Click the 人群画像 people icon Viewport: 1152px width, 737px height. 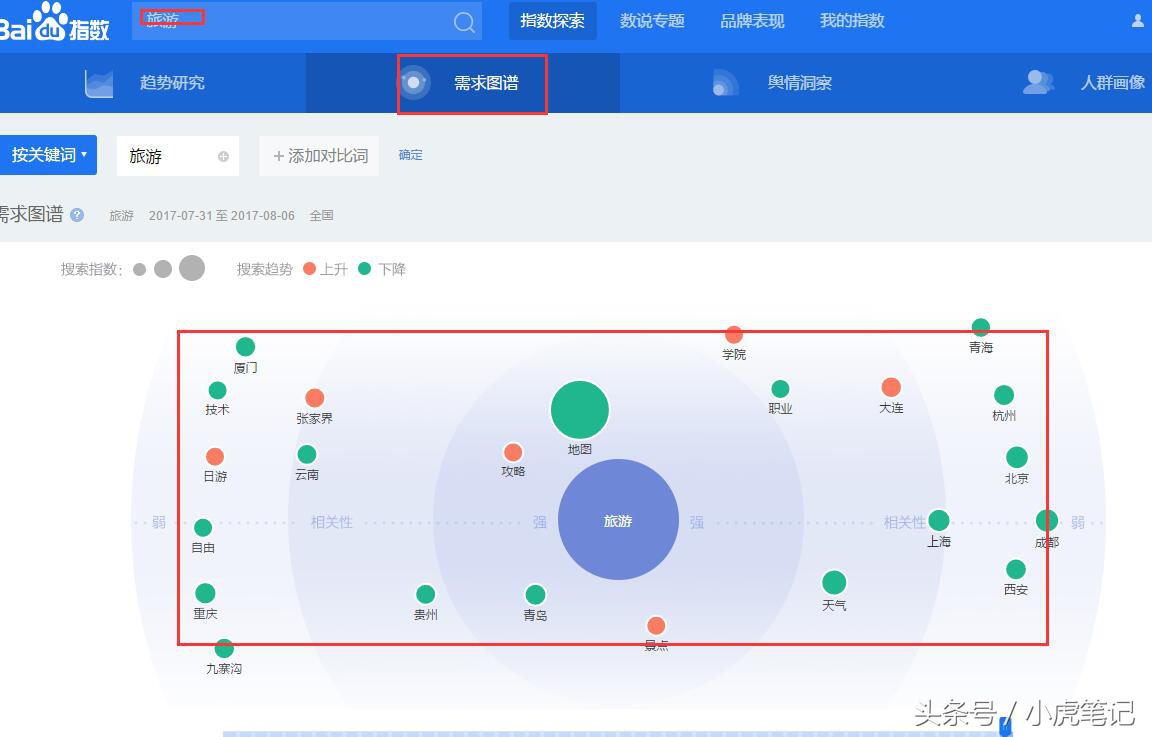pos(1038,82)
